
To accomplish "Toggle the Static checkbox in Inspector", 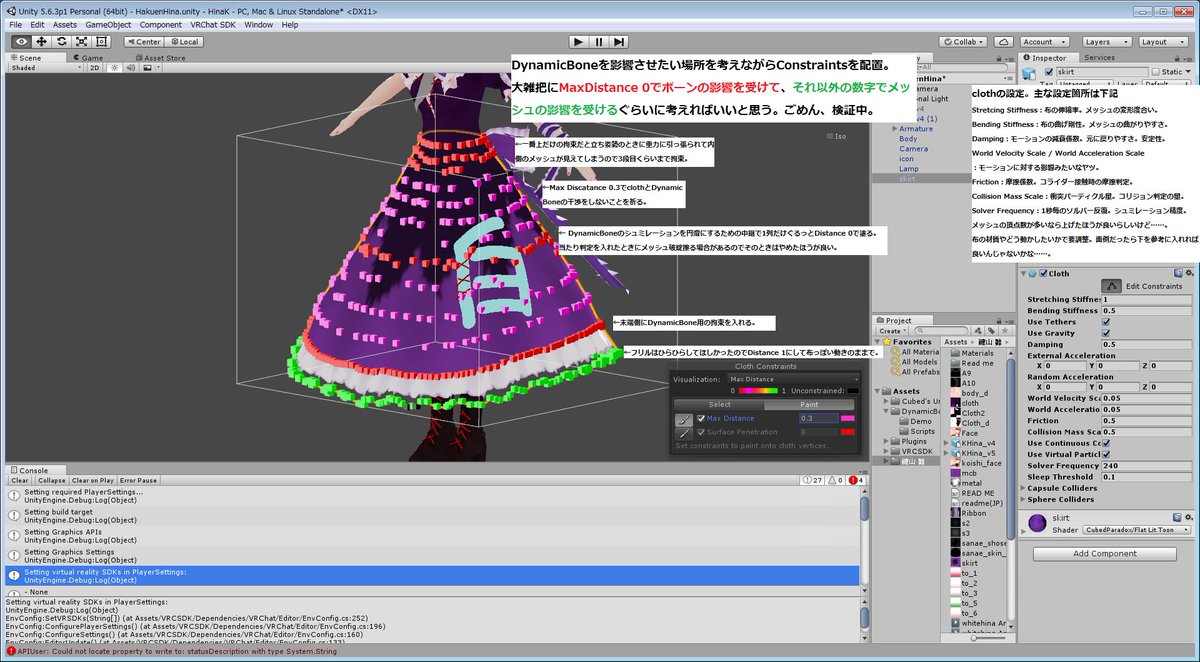I will pyautogui.click(x=1156, y=72).
